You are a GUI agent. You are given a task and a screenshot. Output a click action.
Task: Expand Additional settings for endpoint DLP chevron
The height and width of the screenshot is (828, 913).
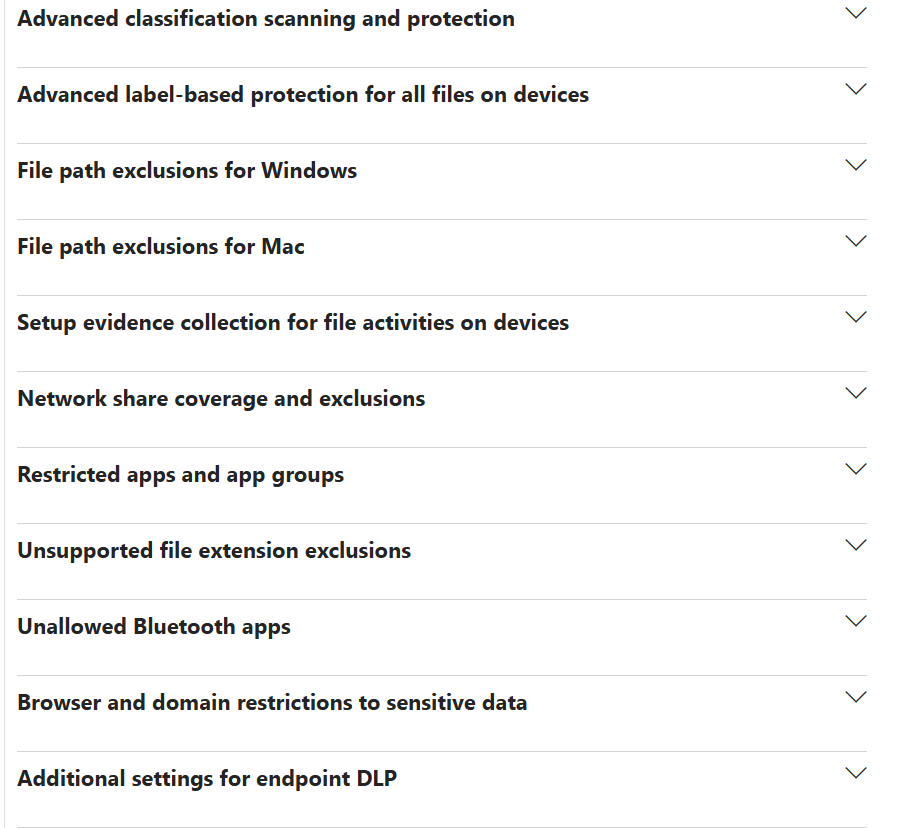pos(855,774)
